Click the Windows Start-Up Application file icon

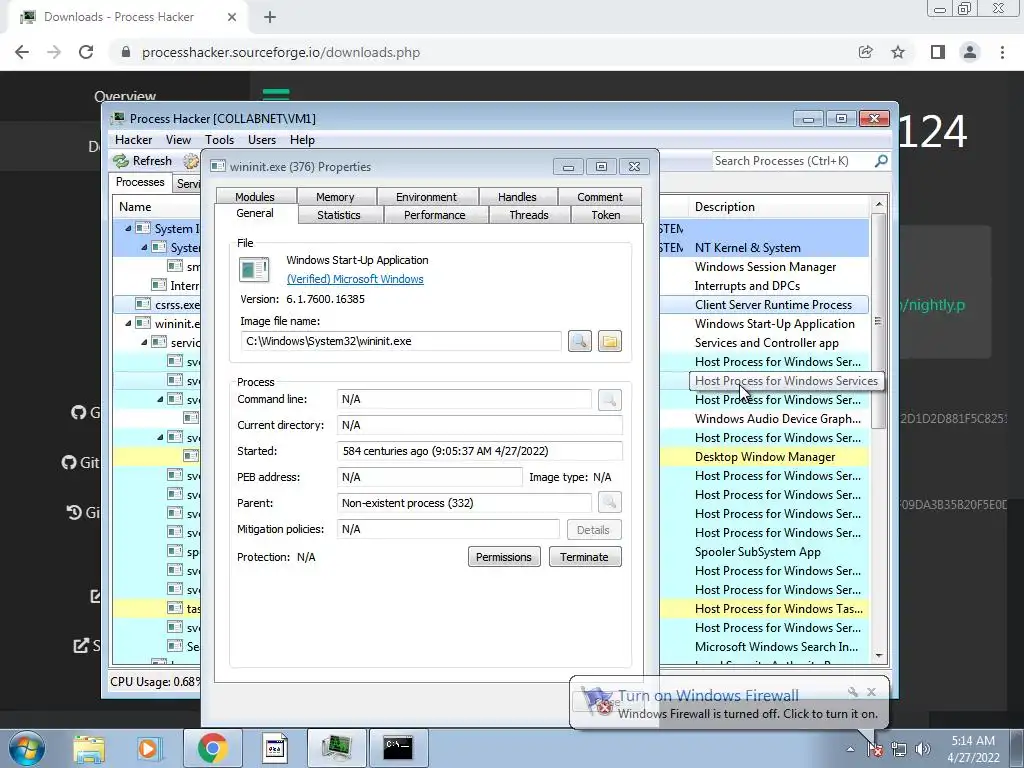point(254,270)
